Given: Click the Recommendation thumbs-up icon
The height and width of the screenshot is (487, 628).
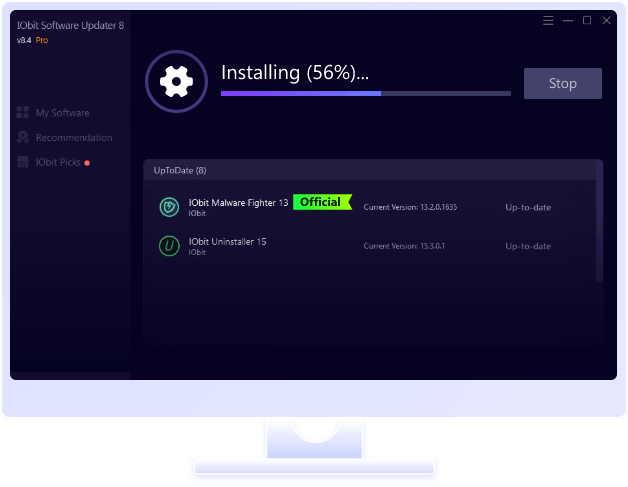Looking at the screenshot, I should (23, 138).
